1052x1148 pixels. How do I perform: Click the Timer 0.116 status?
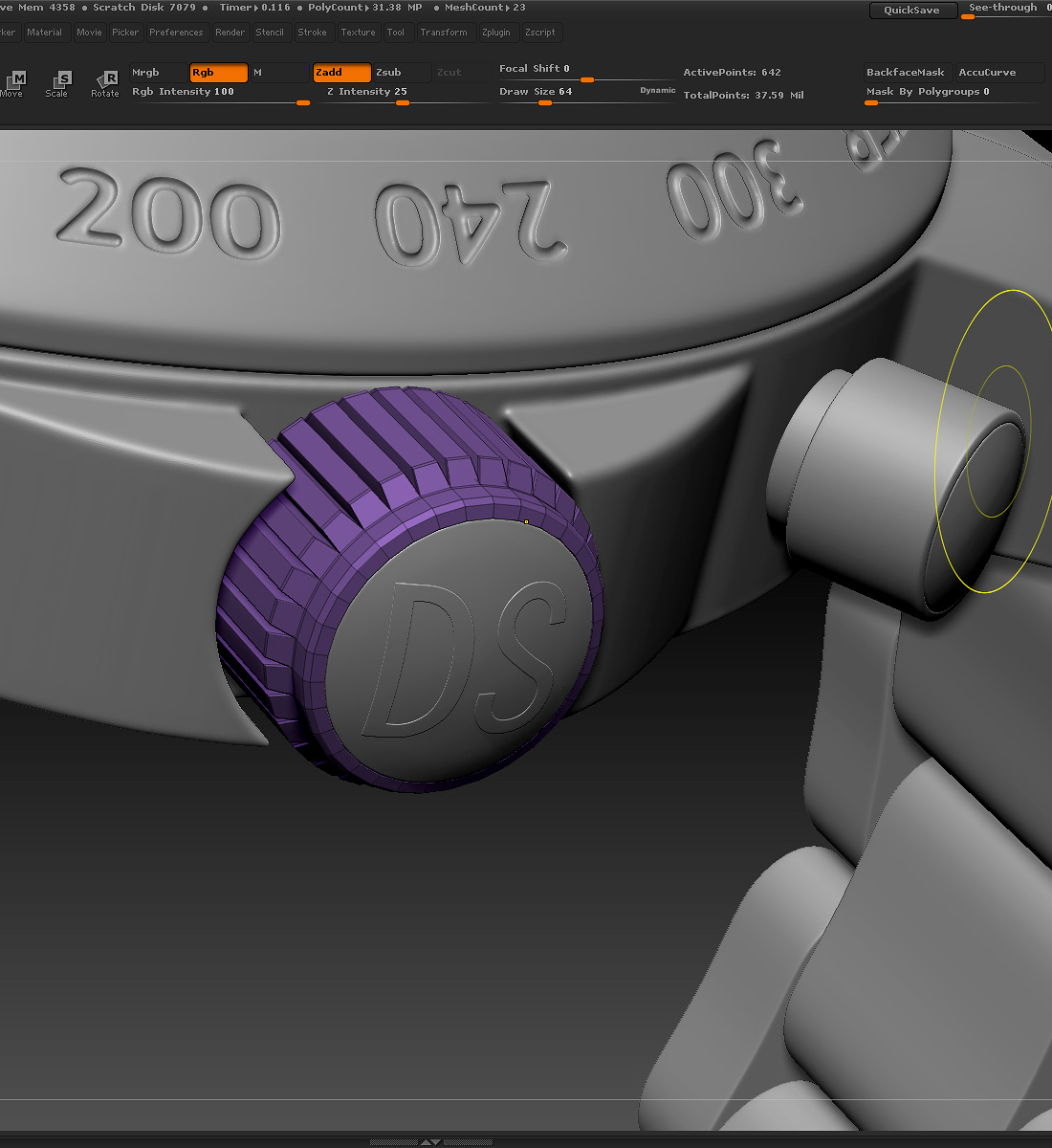point(254,8)
